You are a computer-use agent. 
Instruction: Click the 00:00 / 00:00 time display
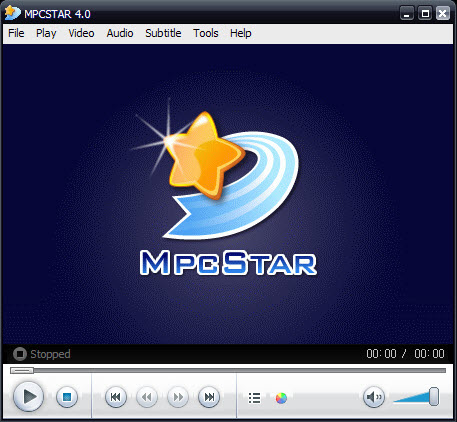pyautogui.click(x=405, y=354)
